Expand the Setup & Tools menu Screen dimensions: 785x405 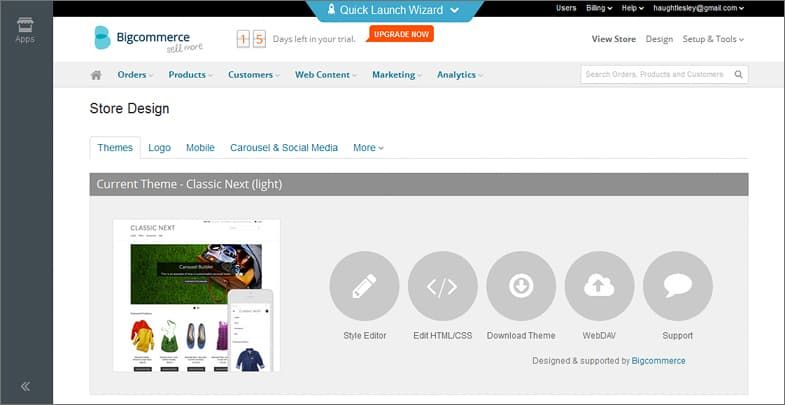[x=713, y=39]
